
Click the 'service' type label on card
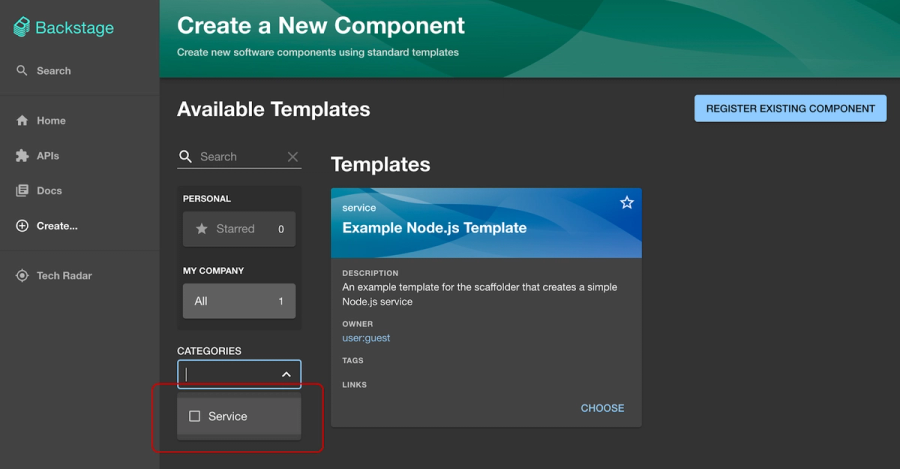coord(359,208)
